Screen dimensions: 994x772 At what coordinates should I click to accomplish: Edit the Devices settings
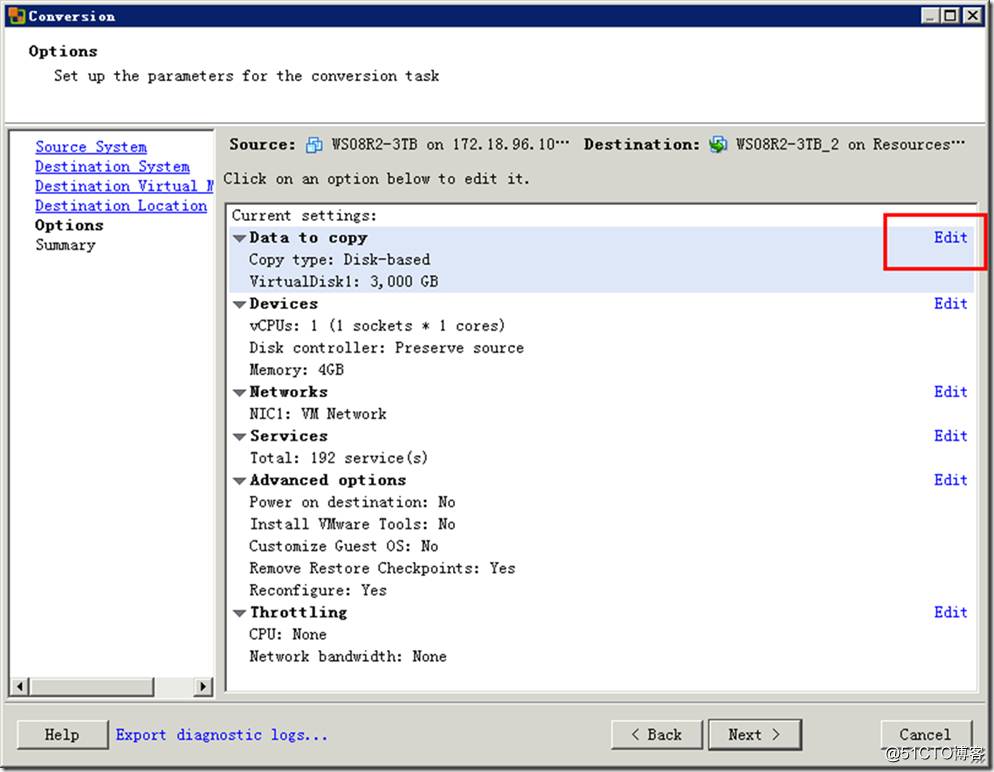(950, 303)
